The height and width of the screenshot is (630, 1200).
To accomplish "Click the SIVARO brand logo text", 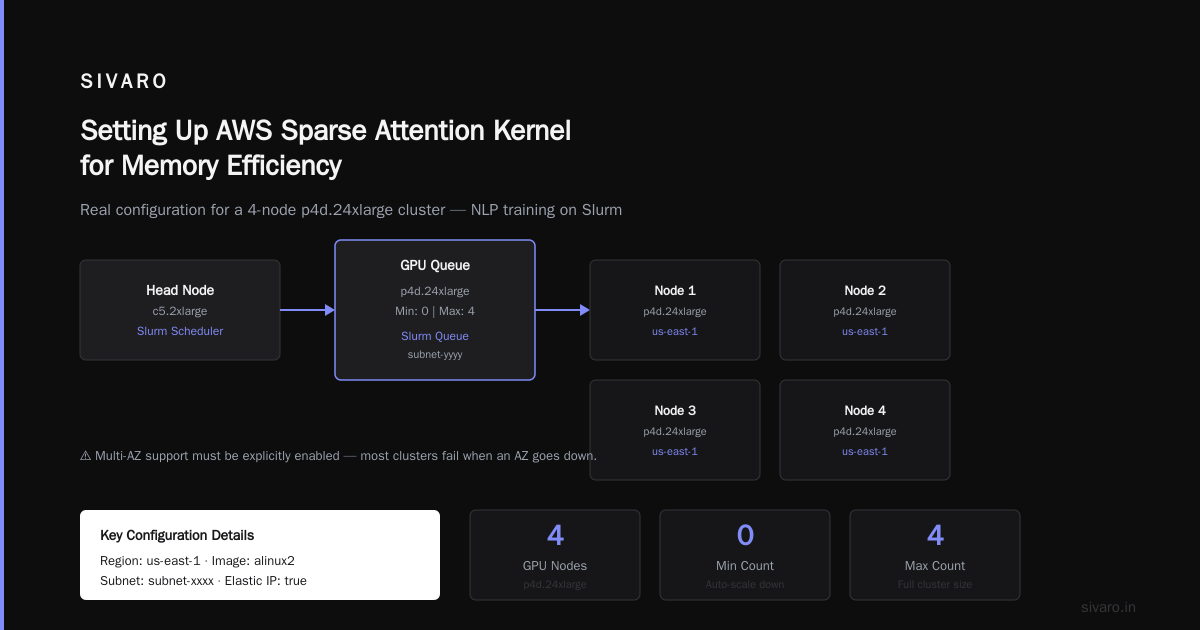I will [124, 82].
